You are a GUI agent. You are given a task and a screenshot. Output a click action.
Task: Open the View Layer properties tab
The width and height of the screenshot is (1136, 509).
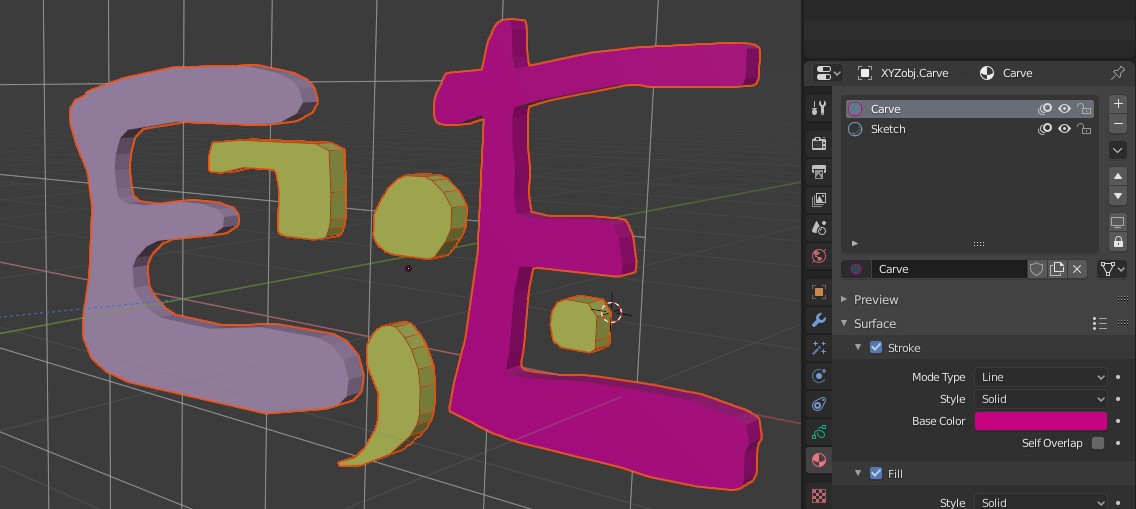(819, 200)
